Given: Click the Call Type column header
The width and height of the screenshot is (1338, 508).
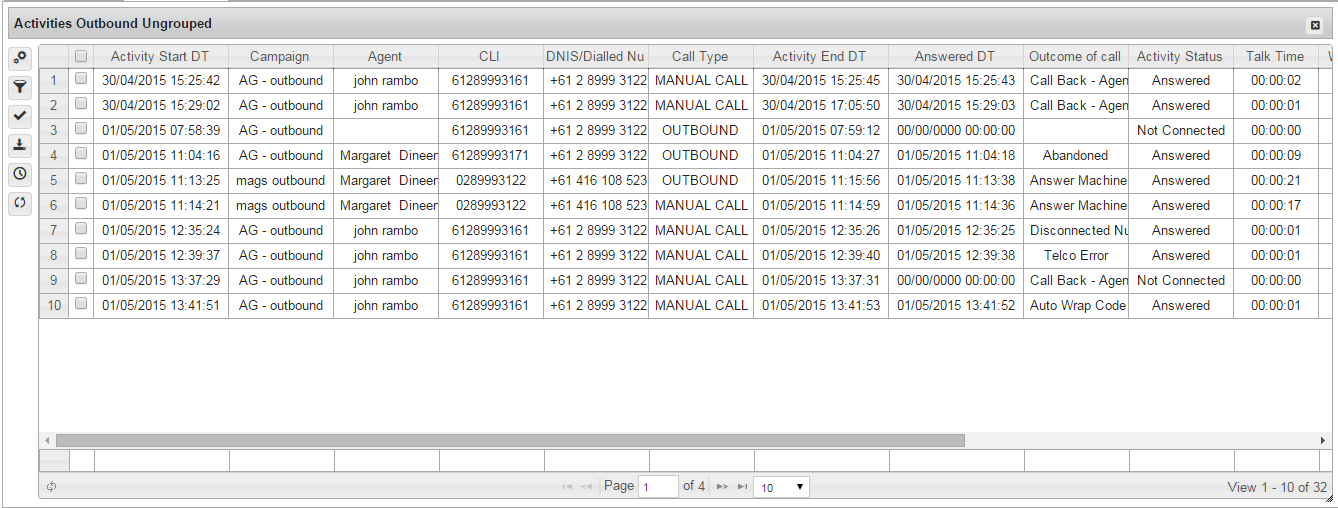Looking at the screenshot, I should (x=700, y=57).
